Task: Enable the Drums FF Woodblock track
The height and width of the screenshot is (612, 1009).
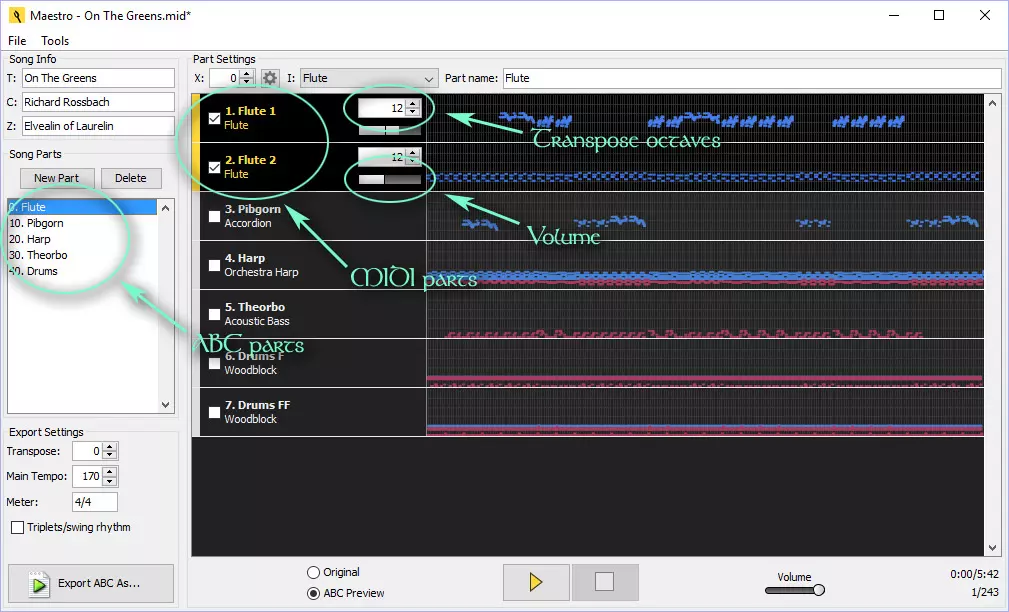Action: [x=214, y=412]
